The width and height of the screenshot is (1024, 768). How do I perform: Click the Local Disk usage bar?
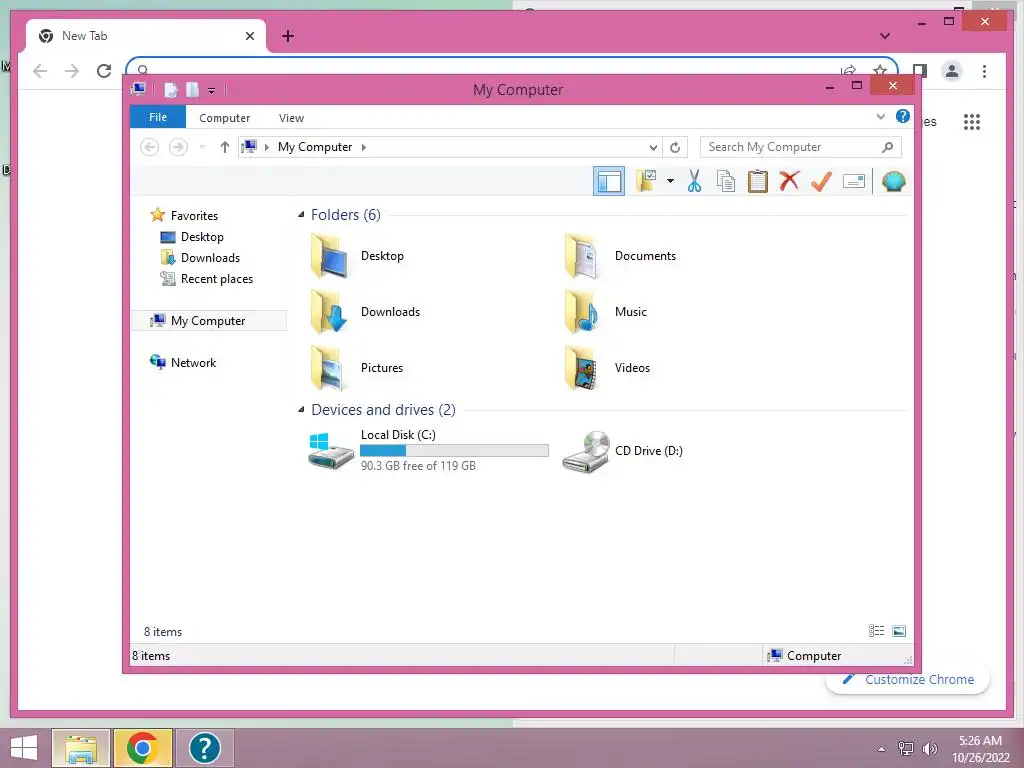pyautogui.click(x=455, y=451)
